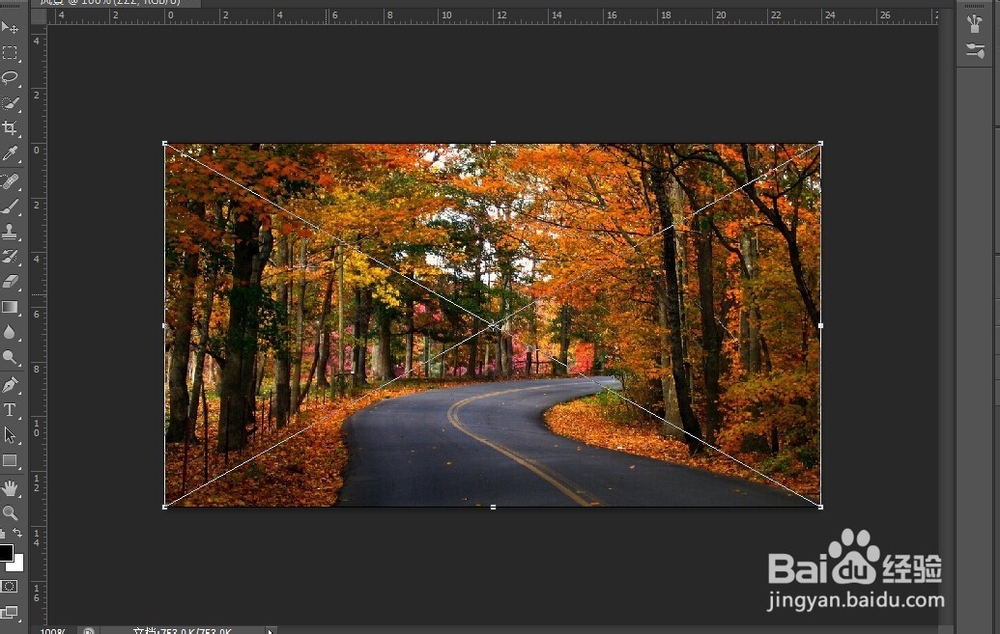
Task: Swap foreground and background colors
Action: [x=18, y=533]
